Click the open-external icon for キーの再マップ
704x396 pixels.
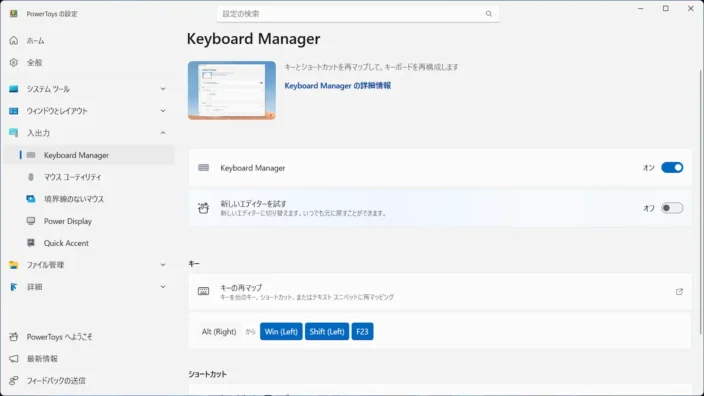tap(679, 292)
